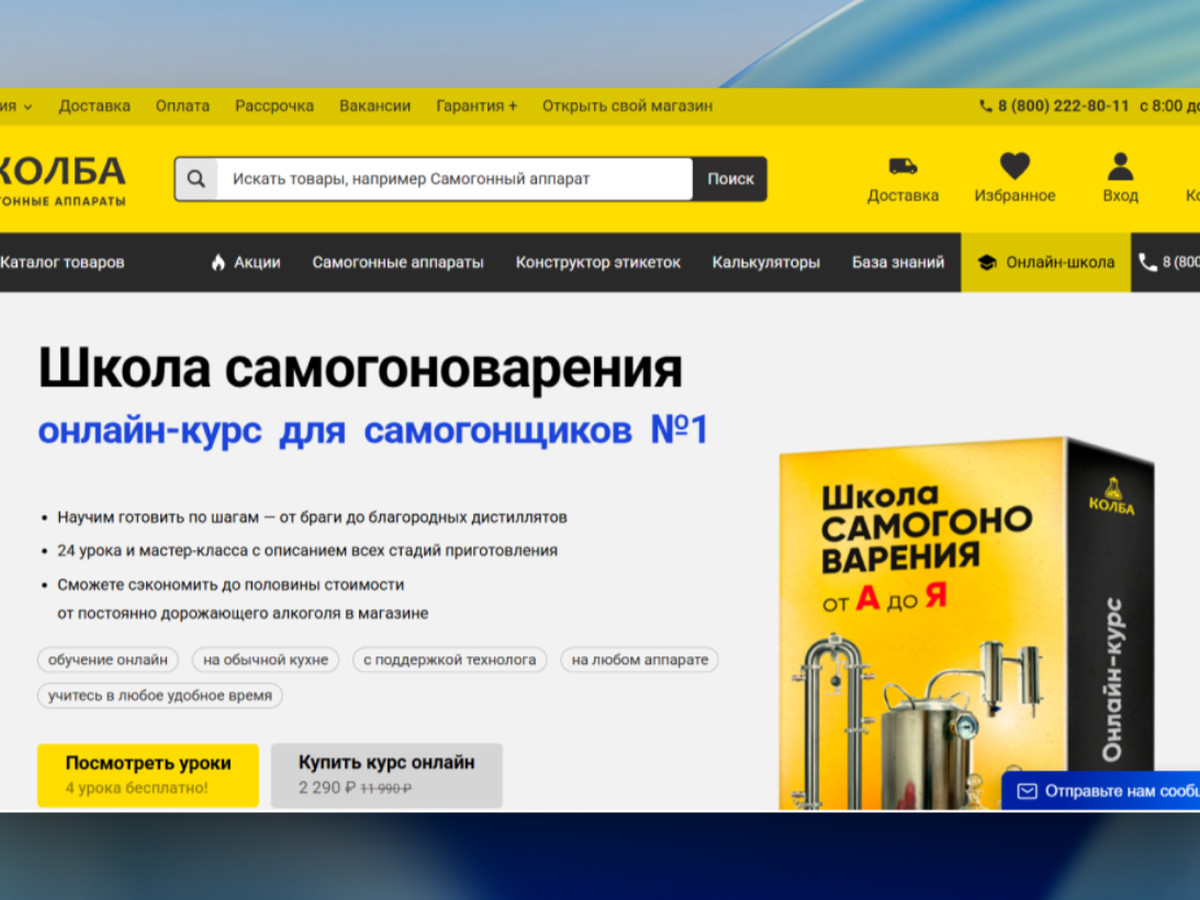The width and height of the screenshot is (1200, 900).
Task: Click the Доставка label under truck
Action: (x=903, y=196)
